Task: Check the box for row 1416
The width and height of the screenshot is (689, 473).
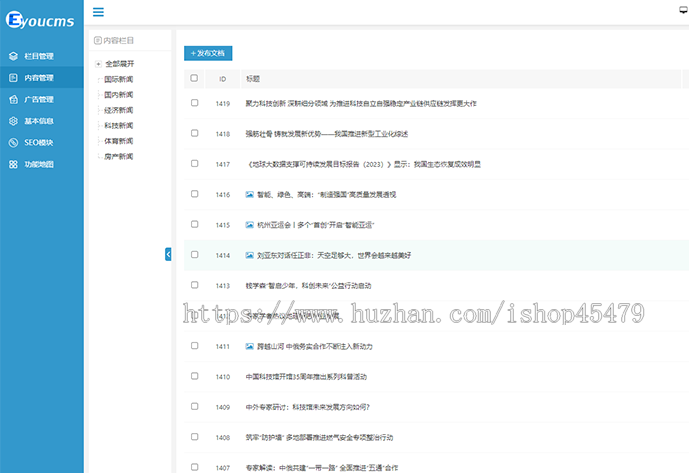Action: tap(194, 194)
